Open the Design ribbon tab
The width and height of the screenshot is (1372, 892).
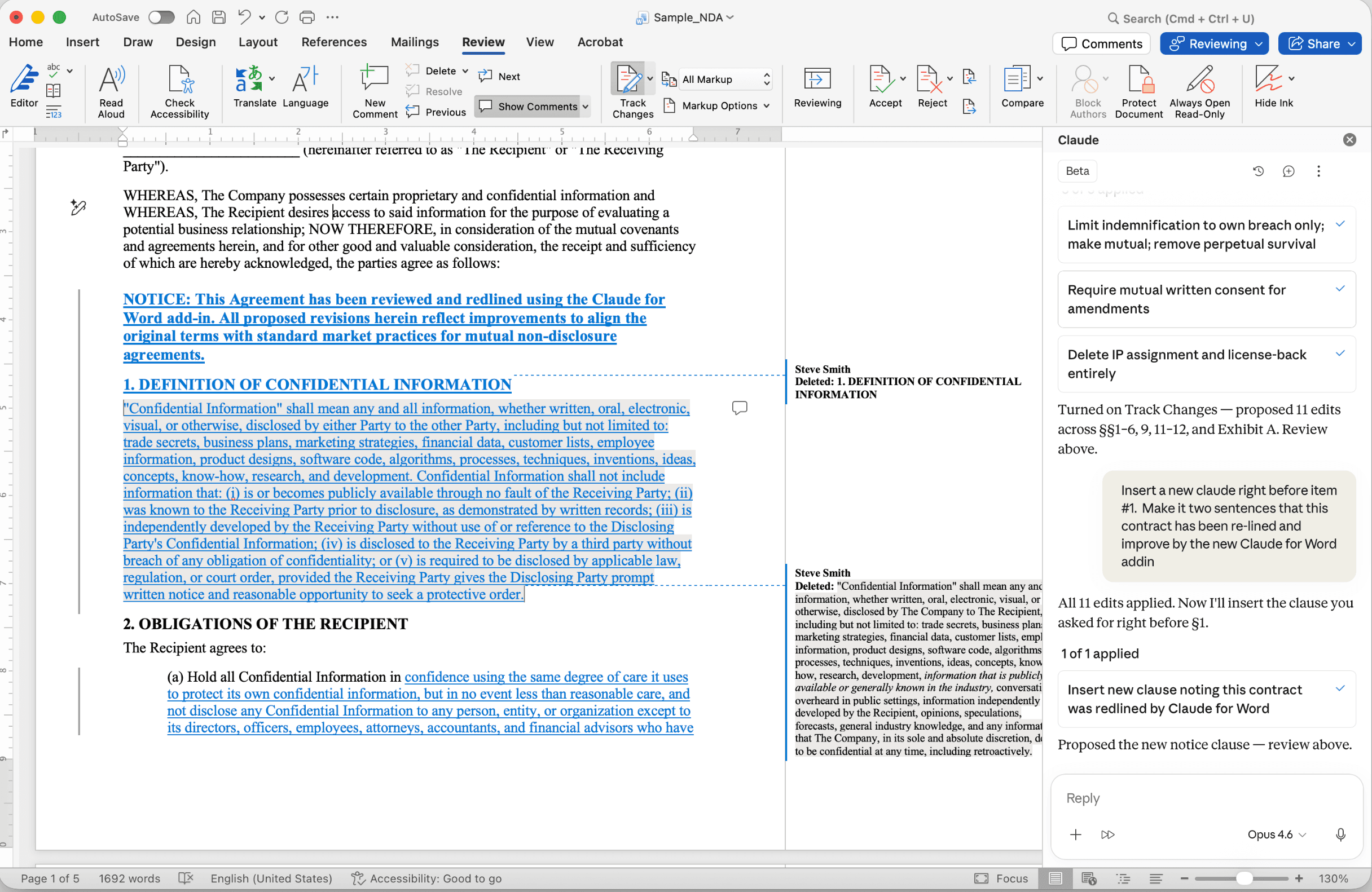[x=195, y=42]
